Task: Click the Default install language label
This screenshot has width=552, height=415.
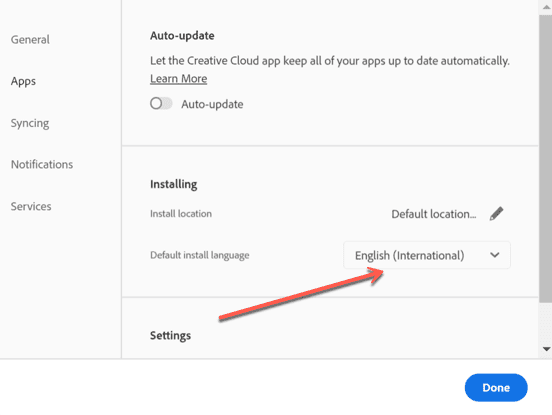Action: [200, 255]
